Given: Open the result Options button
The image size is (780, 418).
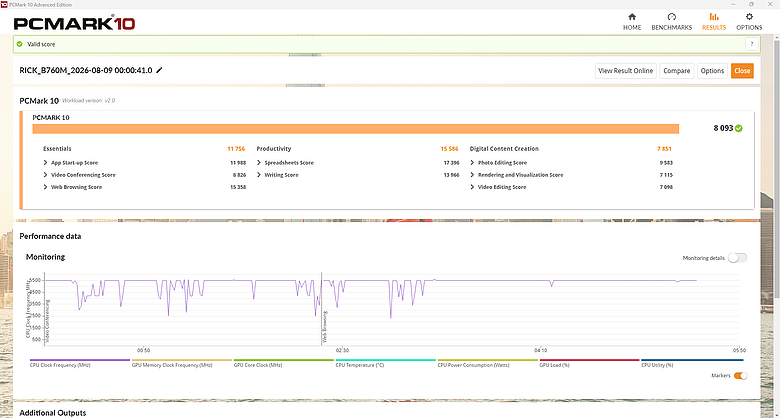Looking at the screenshot, I should click(712, 71).
